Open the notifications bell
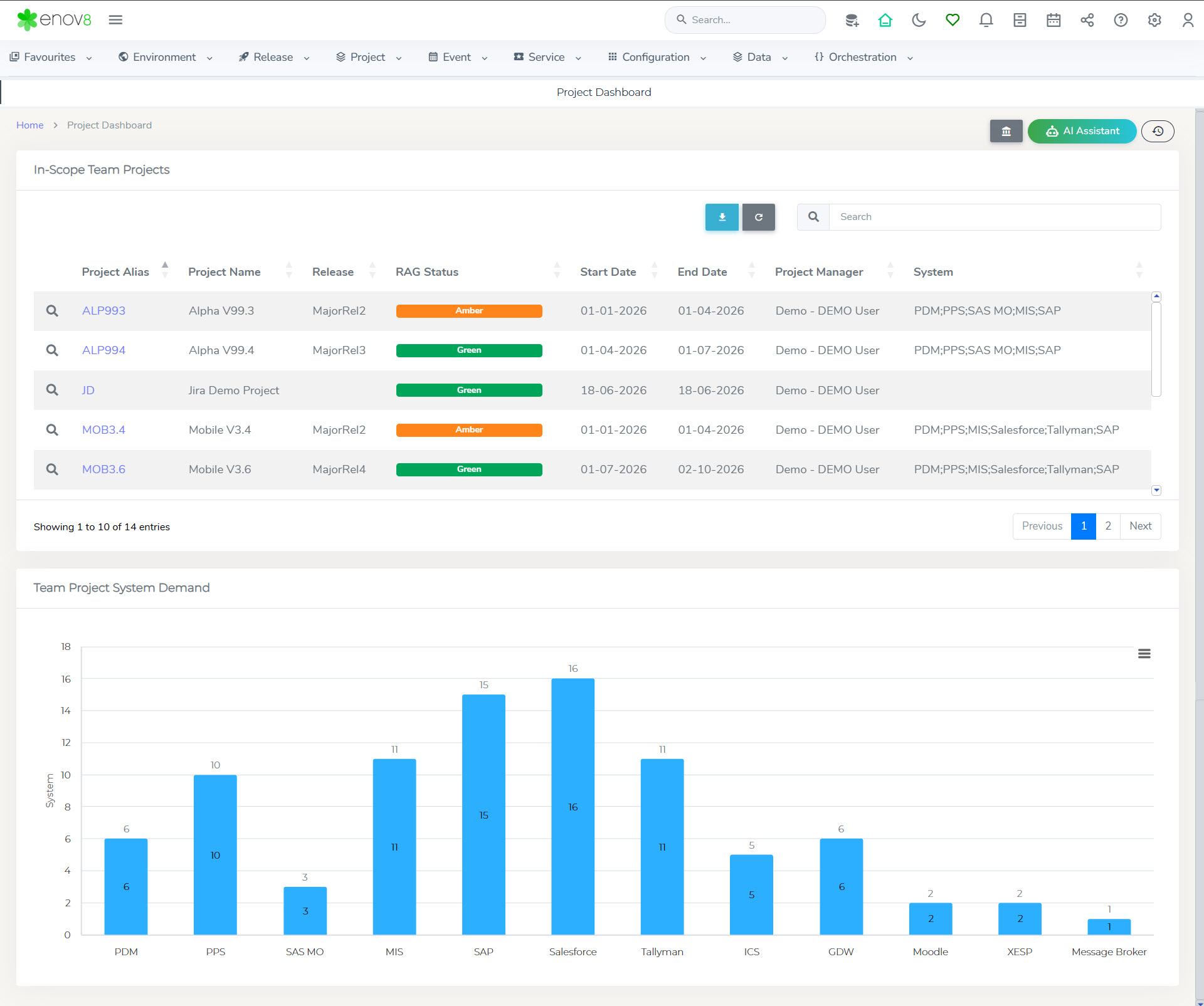 click(x=986, y=20)
